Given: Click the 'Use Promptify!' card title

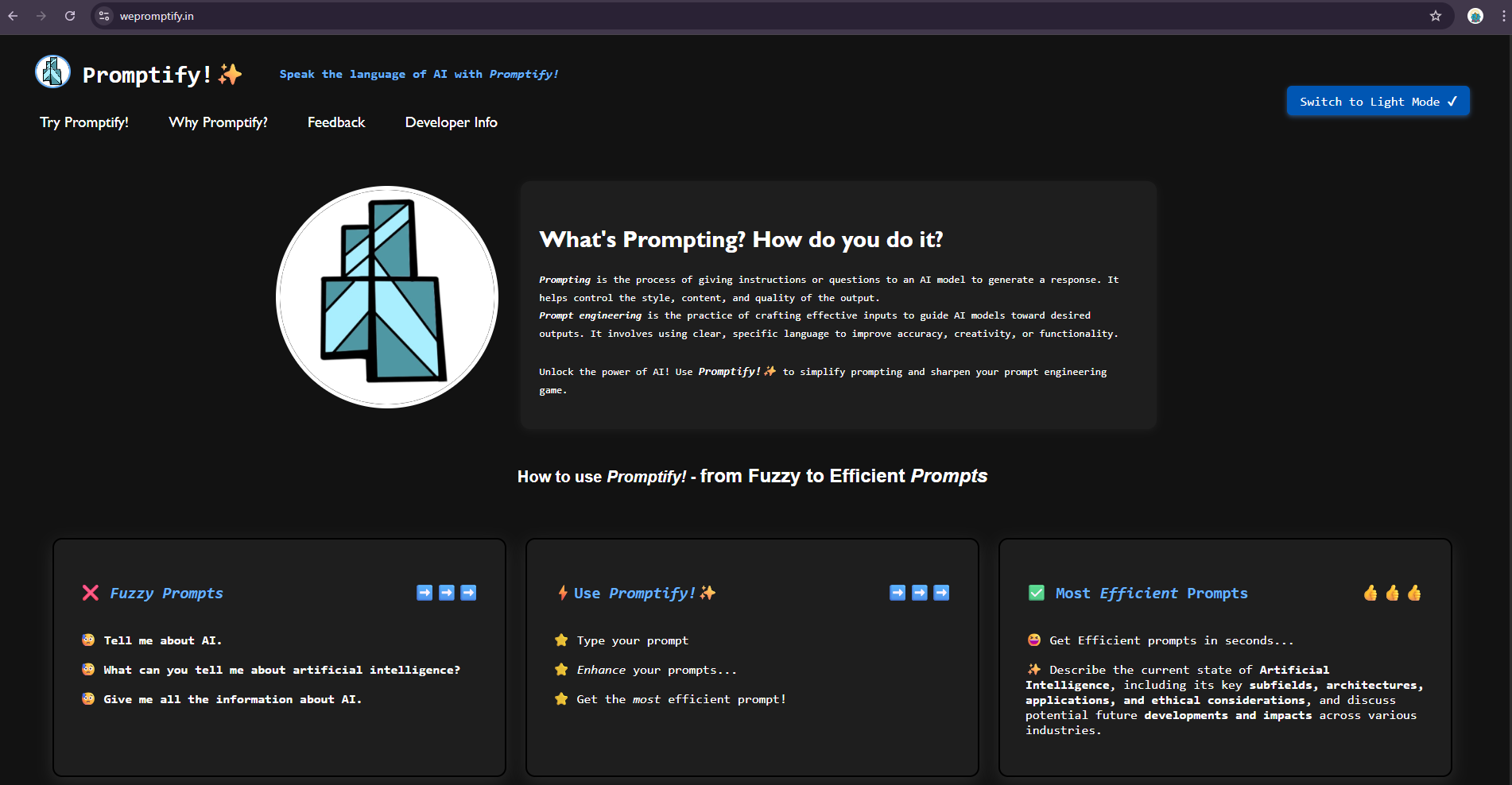Looking at the screenshot, I should click(x=645, y=593).
